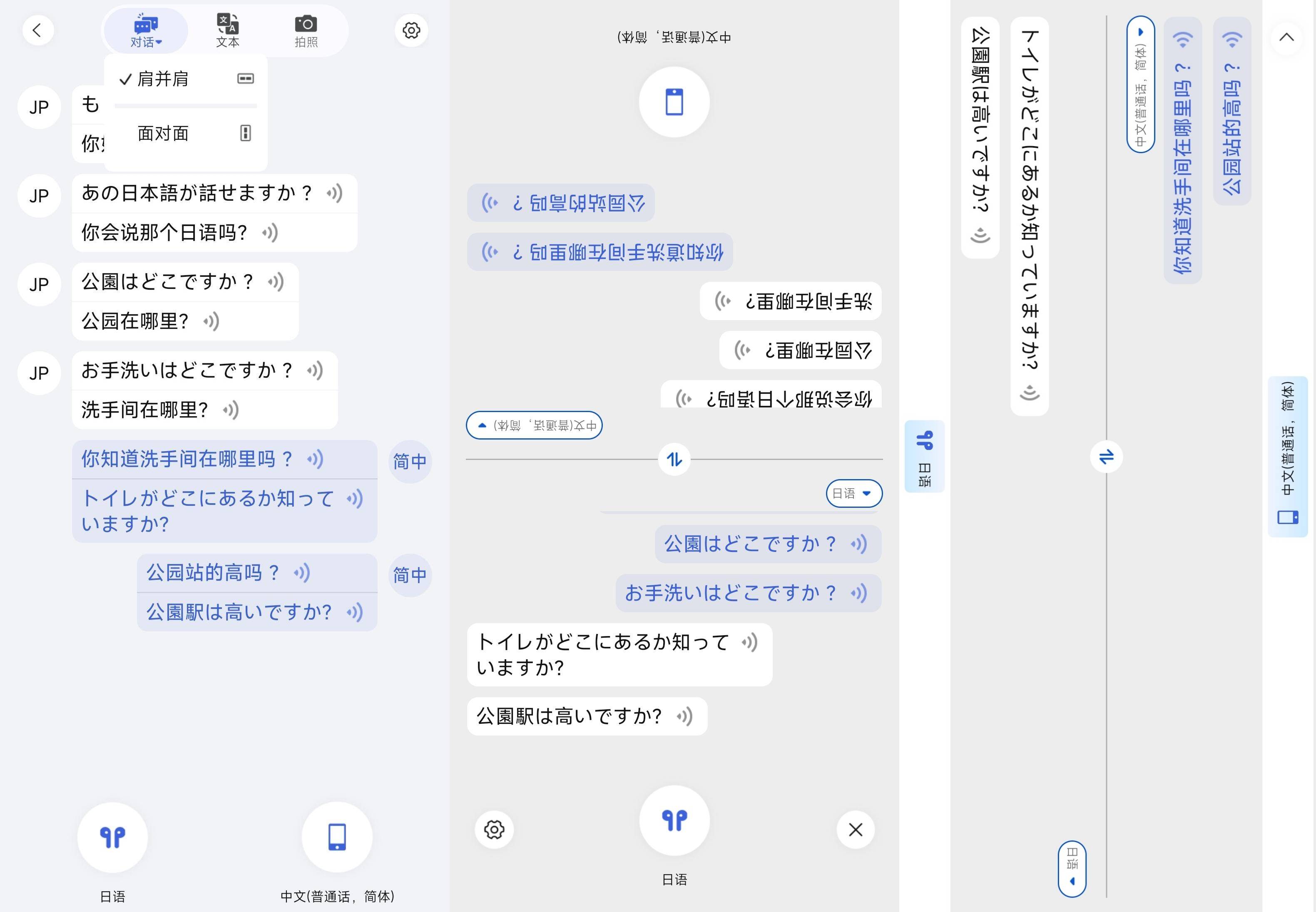Tap the swap languages arrows in middle panel
Image resolution: width=1316 pixels, height=912 pixels.
[x=674, y=458]
